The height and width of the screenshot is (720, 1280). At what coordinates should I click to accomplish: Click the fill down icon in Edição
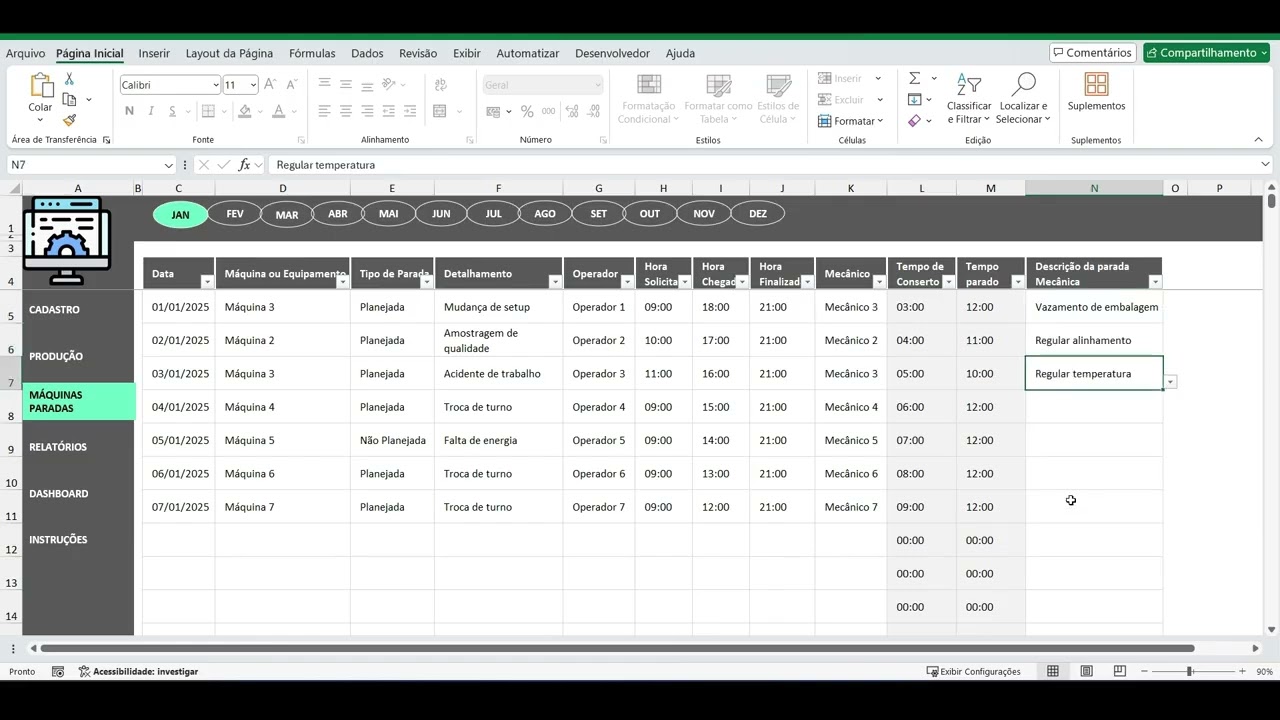[x=914, y=99]
